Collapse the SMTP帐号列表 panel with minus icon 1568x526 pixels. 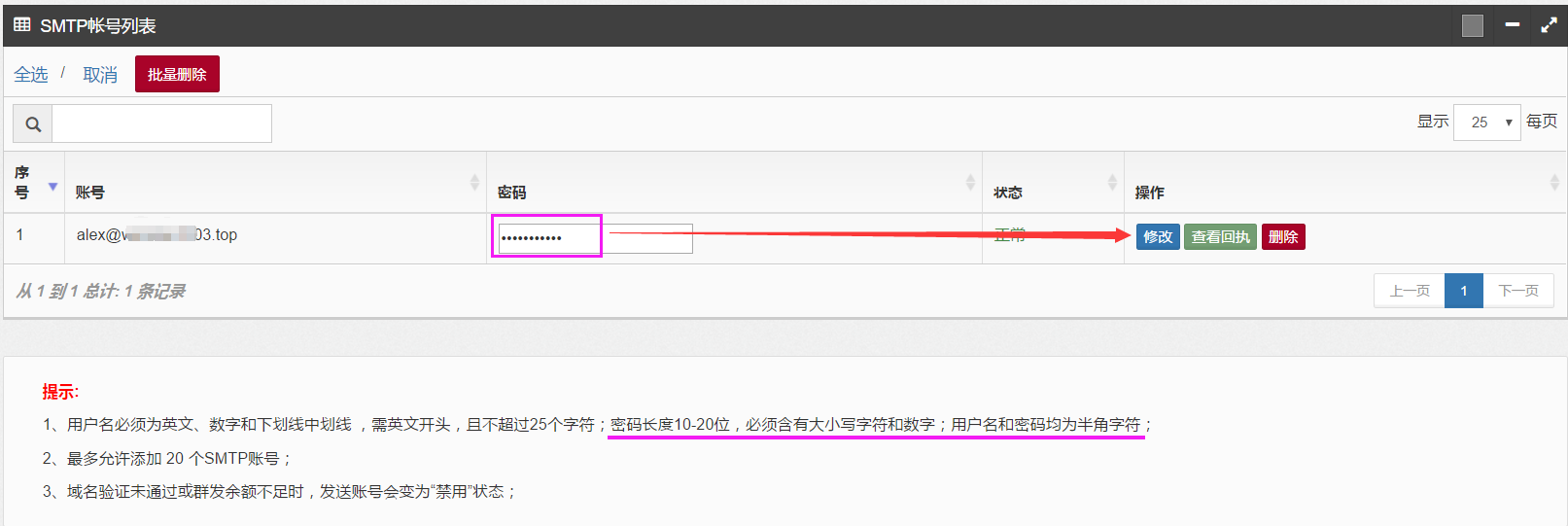tap(1512, 25)
